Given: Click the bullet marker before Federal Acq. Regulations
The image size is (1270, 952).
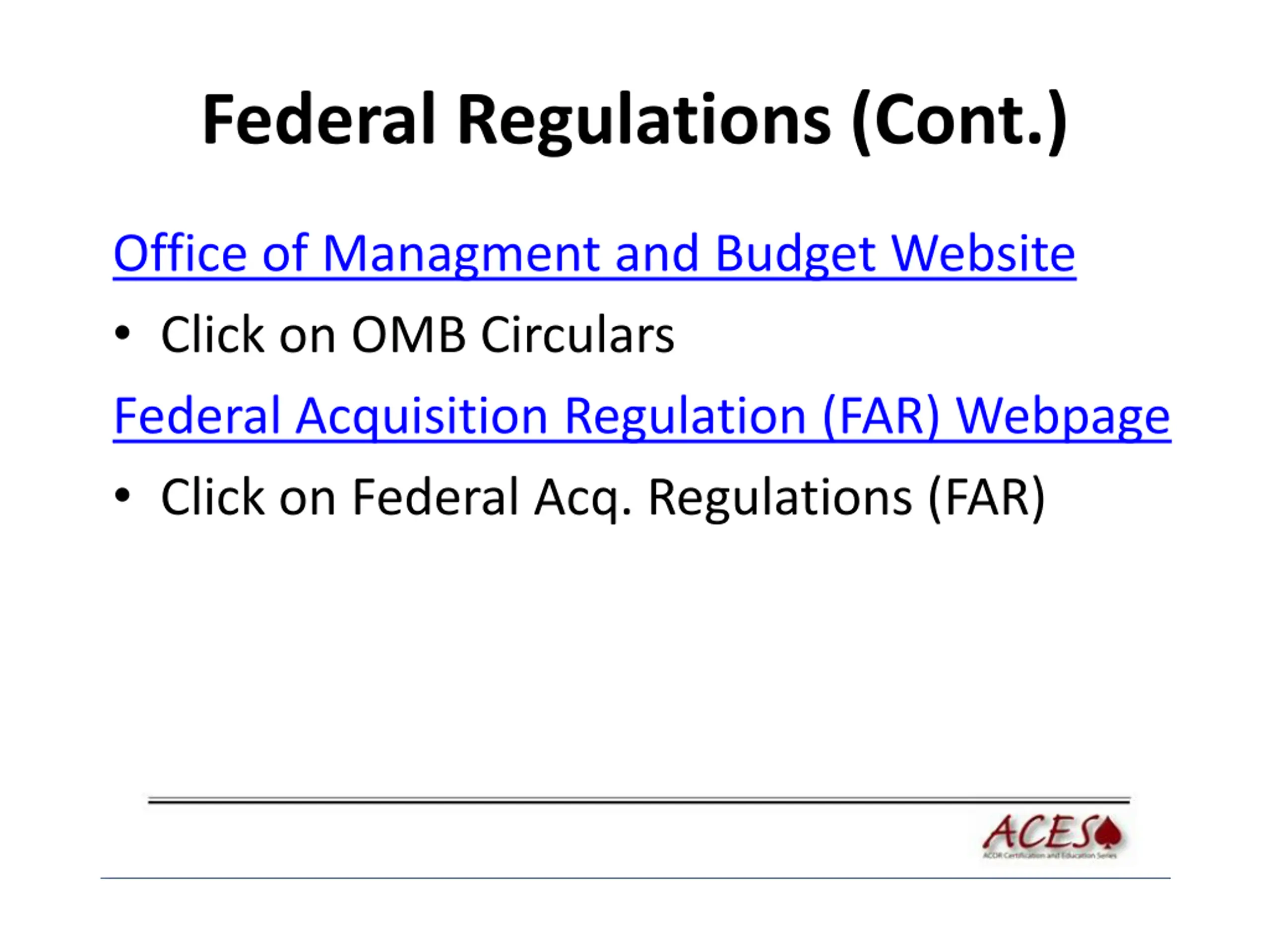Looking at the screenshot, I should coord(122,495).
